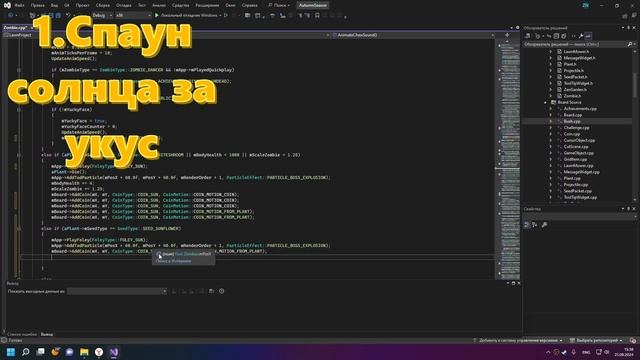
Task: Open Yandex Browser from the taskbar
Action: [x=99, y=352]
